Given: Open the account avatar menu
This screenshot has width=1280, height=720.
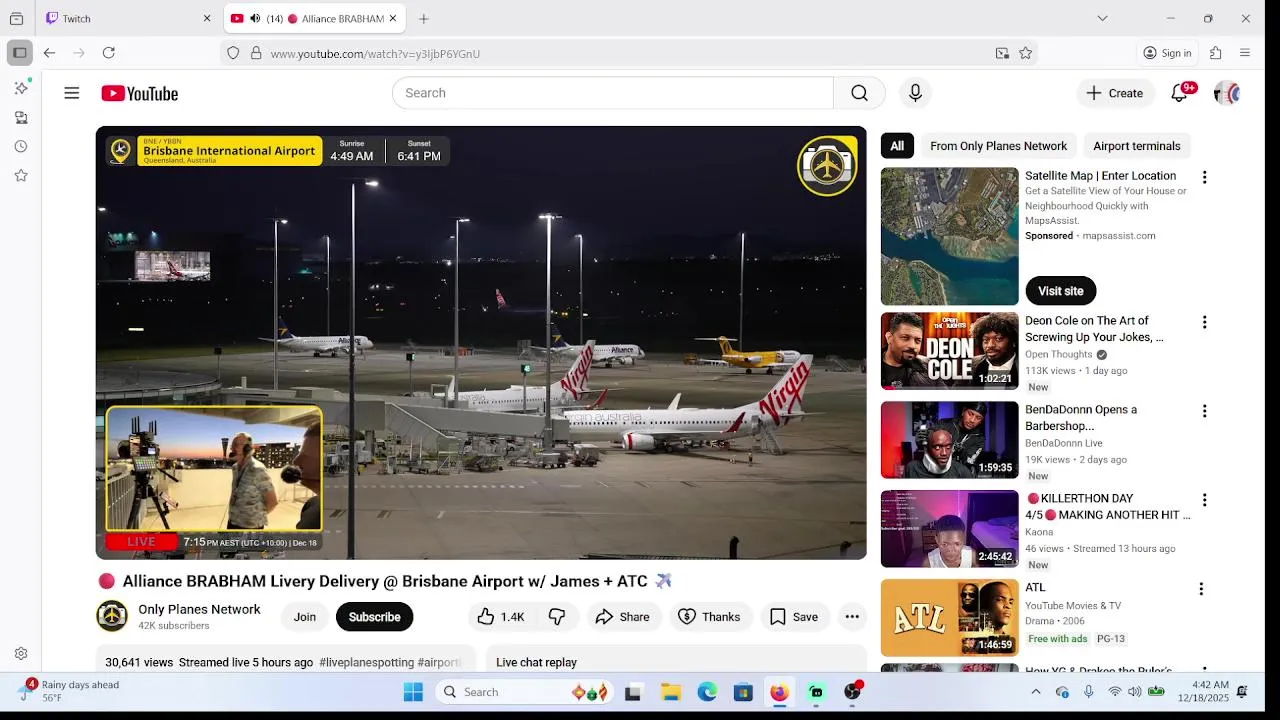Looking at the screenshot, I should click(x=1226, y=93).
